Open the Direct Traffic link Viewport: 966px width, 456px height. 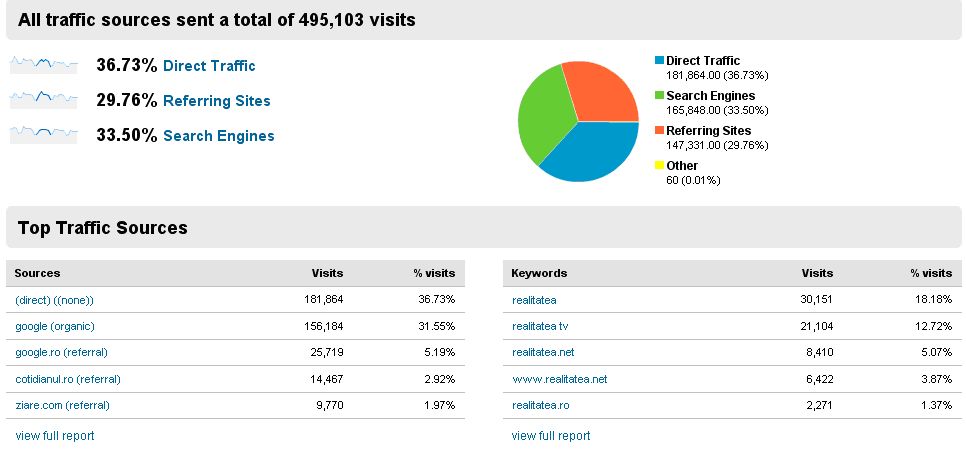coord(209,66)
